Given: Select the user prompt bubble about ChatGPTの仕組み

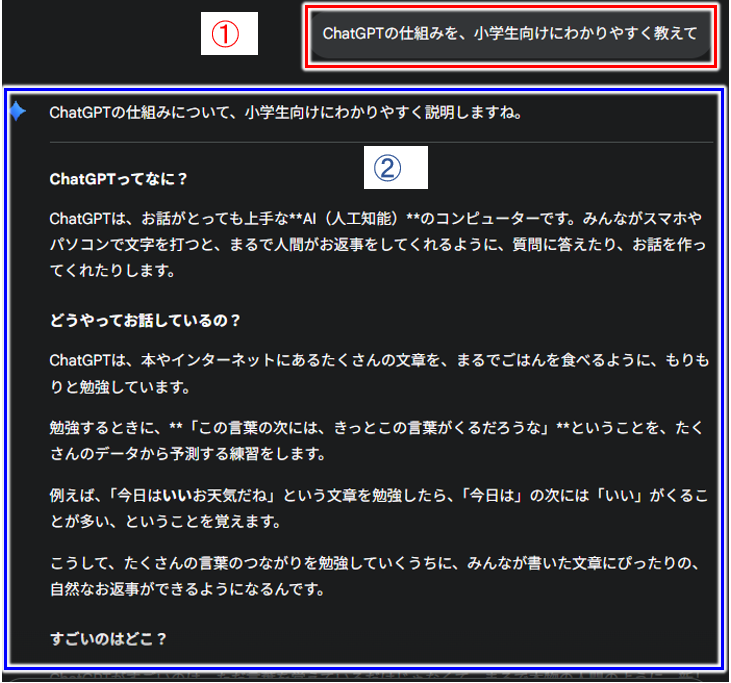Looking at the screenshot, I should click(510, 34).
